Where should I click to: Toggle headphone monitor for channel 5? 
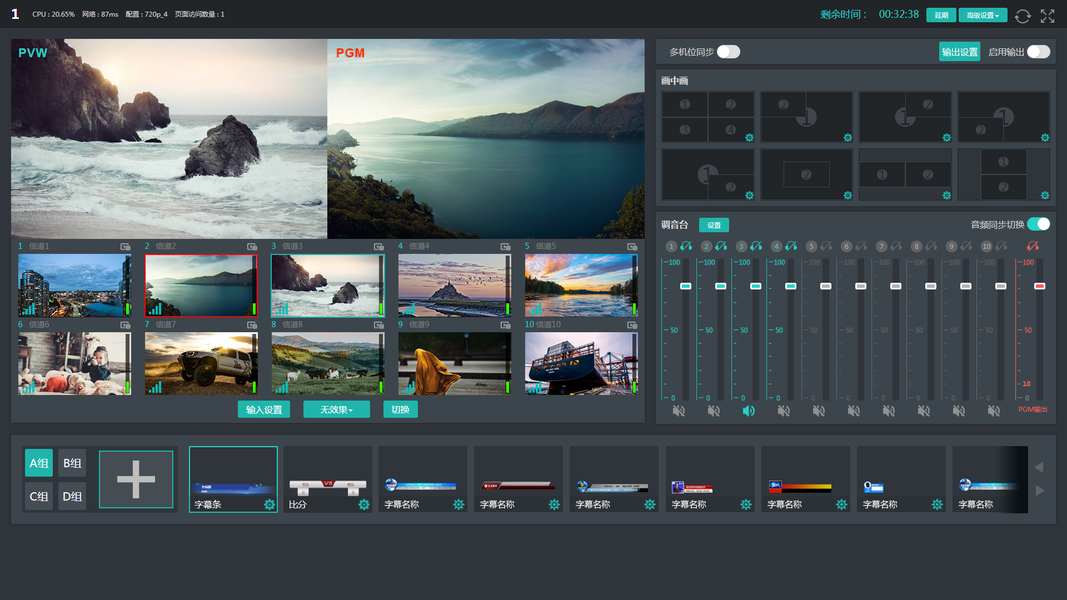pos(826,246)
